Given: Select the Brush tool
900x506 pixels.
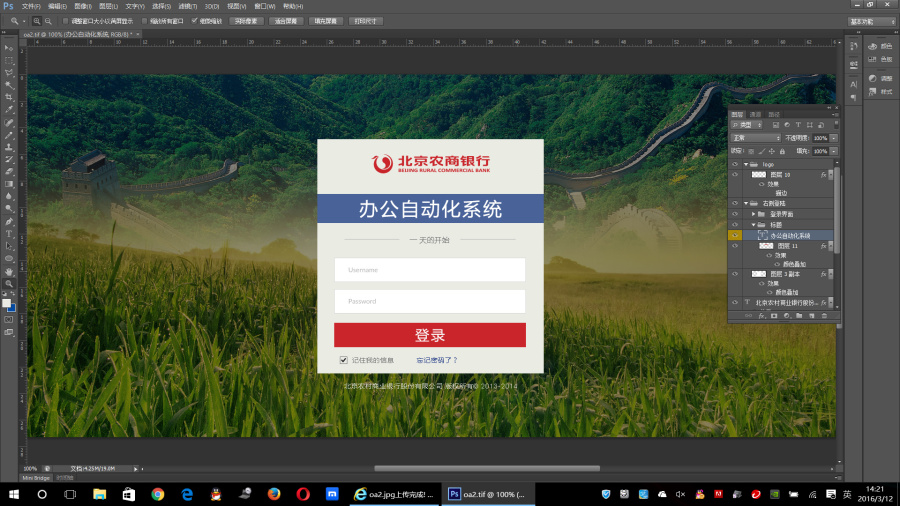Looking at the screenshot, I should coord(9,135).
